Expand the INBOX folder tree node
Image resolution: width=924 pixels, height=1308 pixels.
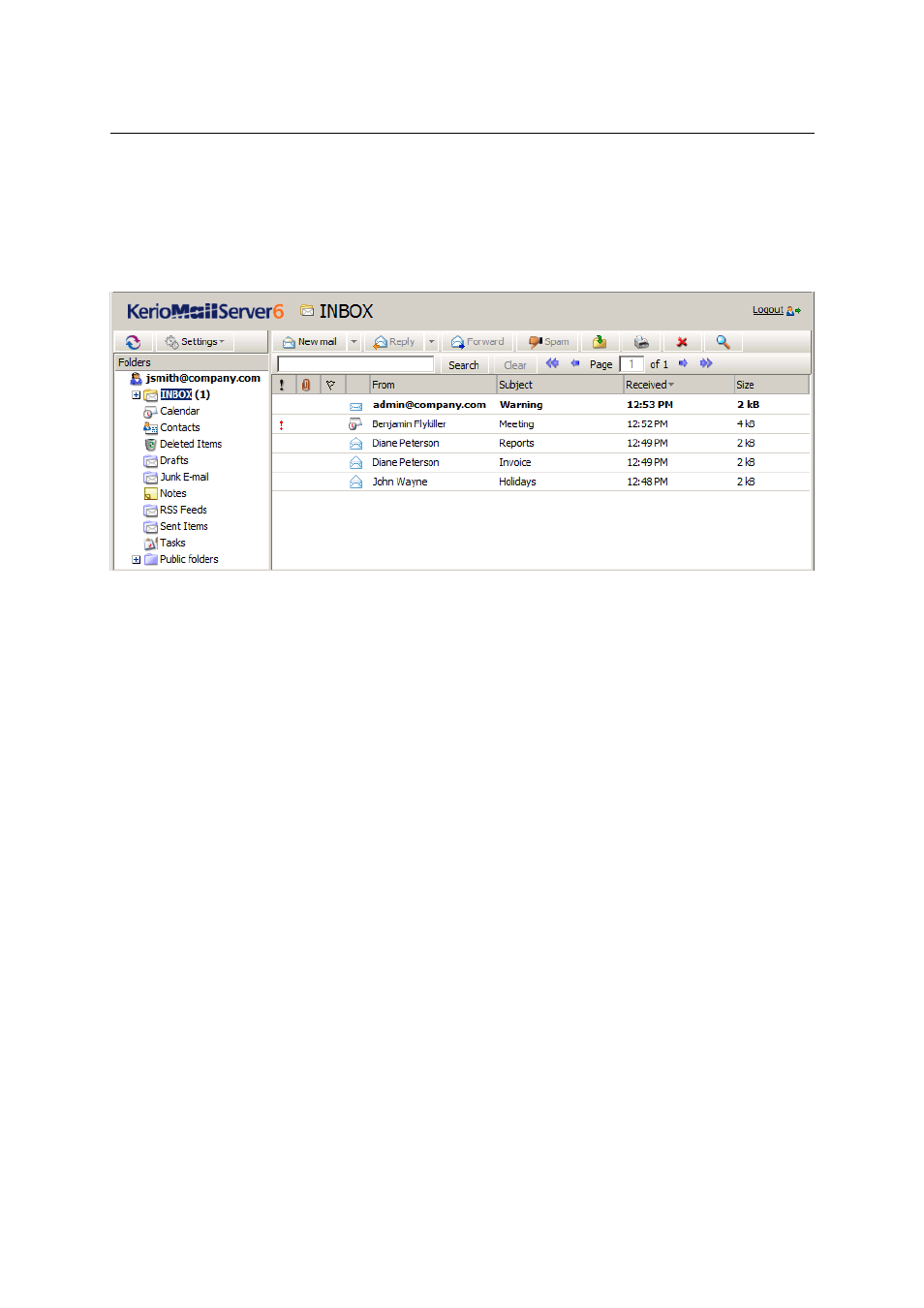coord(137,395)
